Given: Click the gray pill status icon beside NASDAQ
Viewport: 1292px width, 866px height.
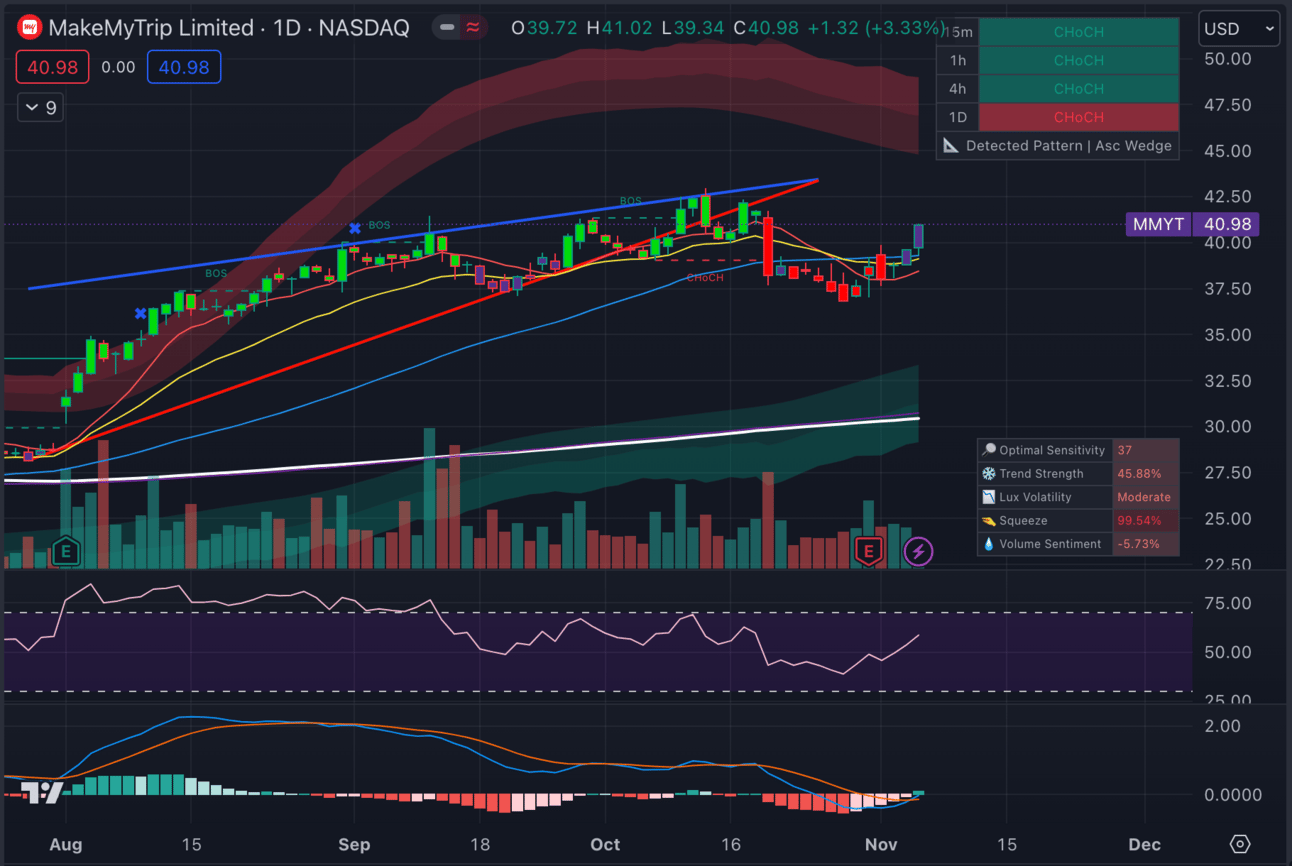Looking at the screenshot, I should [447, 27].
